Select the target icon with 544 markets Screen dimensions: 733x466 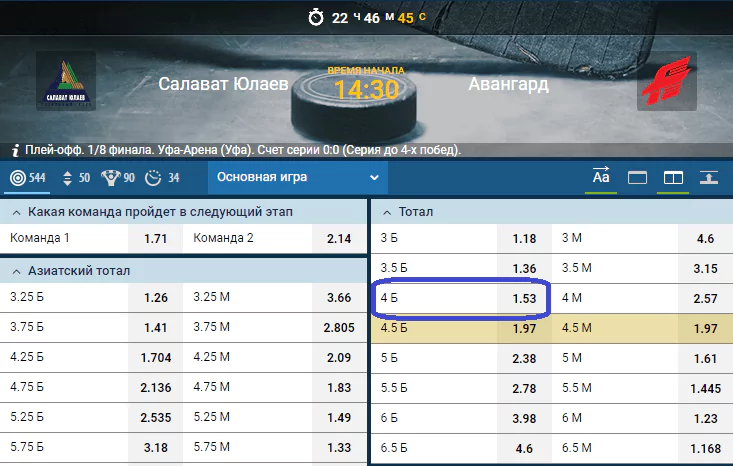(x=28, y=178)
